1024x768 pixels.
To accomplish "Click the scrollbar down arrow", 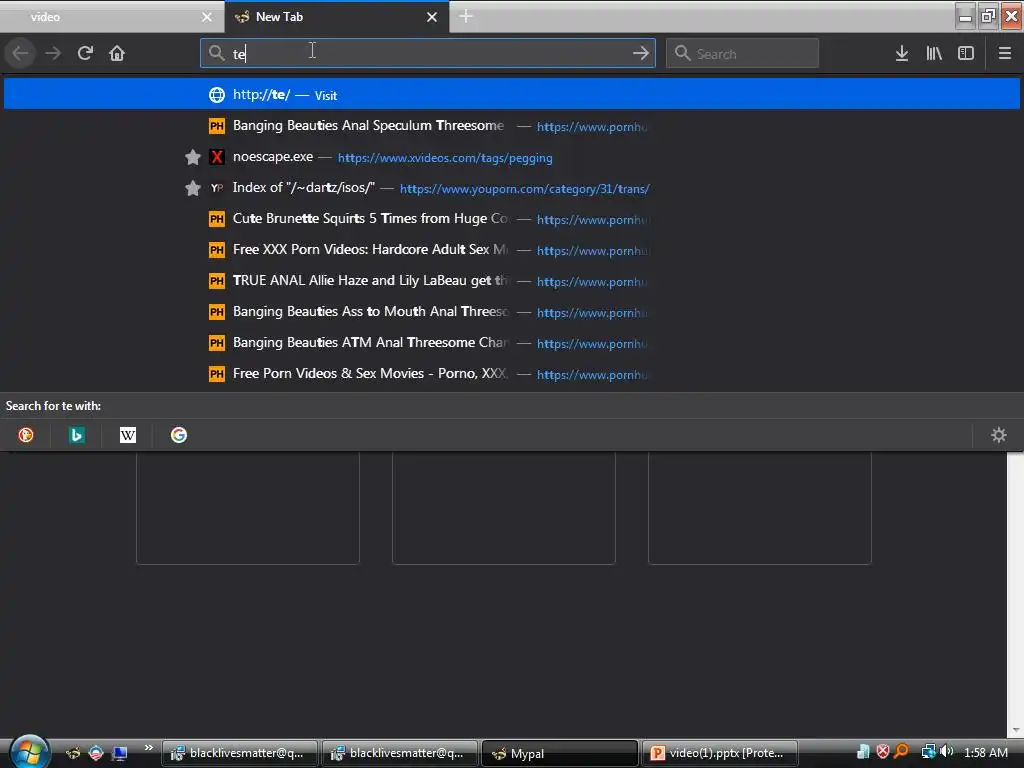I will point(1016,730).
